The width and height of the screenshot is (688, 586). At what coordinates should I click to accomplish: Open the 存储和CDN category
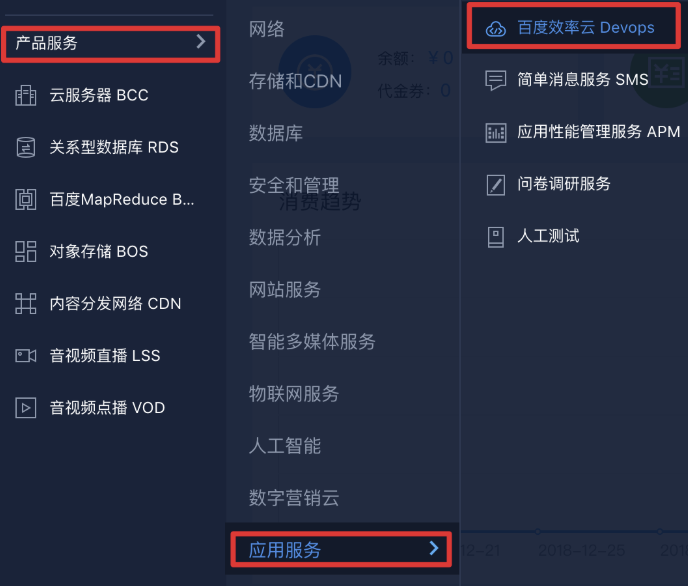(295, 81)
